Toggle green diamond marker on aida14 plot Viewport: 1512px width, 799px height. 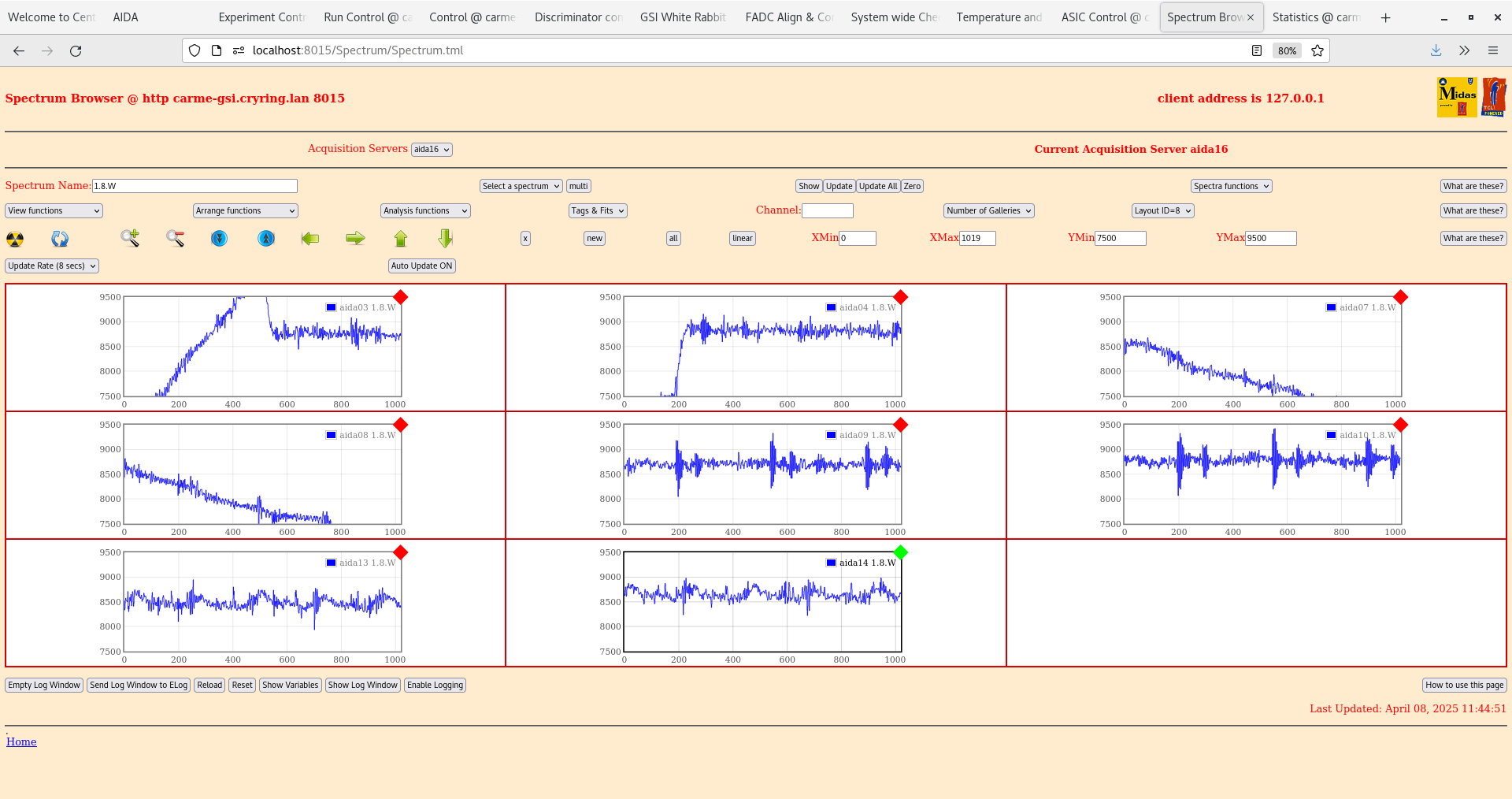click(x=901, y=552)
